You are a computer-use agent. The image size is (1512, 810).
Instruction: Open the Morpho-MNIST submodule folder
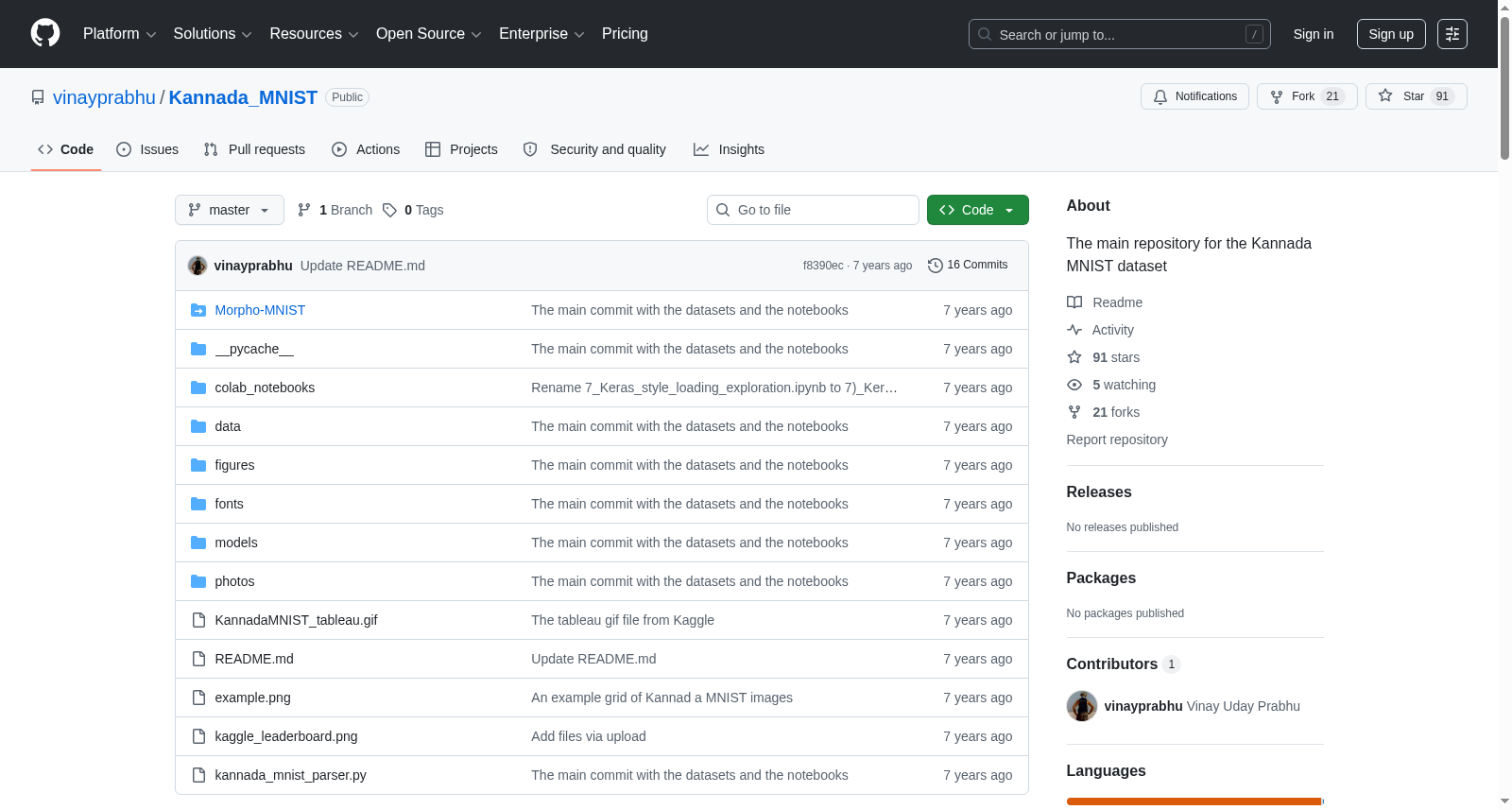(260, 310)
